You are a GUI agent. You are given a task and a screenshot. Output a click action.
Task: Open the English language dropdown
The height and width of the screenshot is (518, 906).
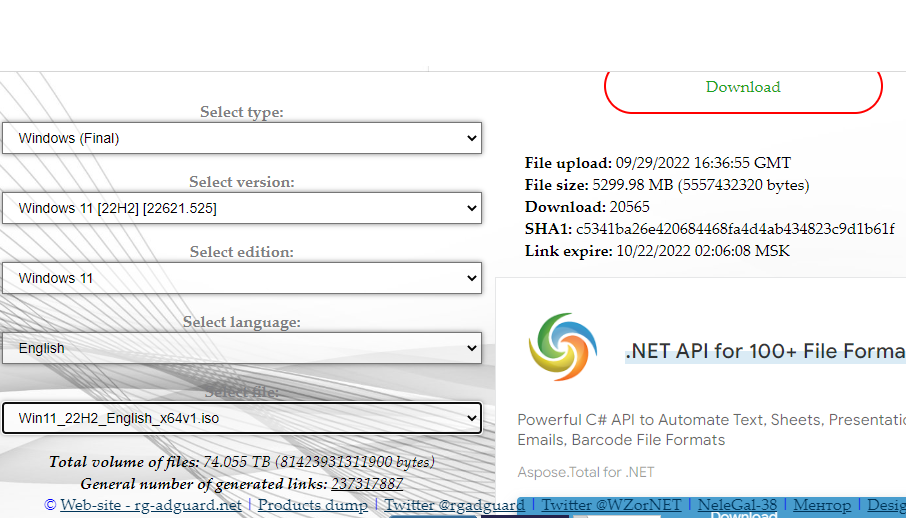241,348
